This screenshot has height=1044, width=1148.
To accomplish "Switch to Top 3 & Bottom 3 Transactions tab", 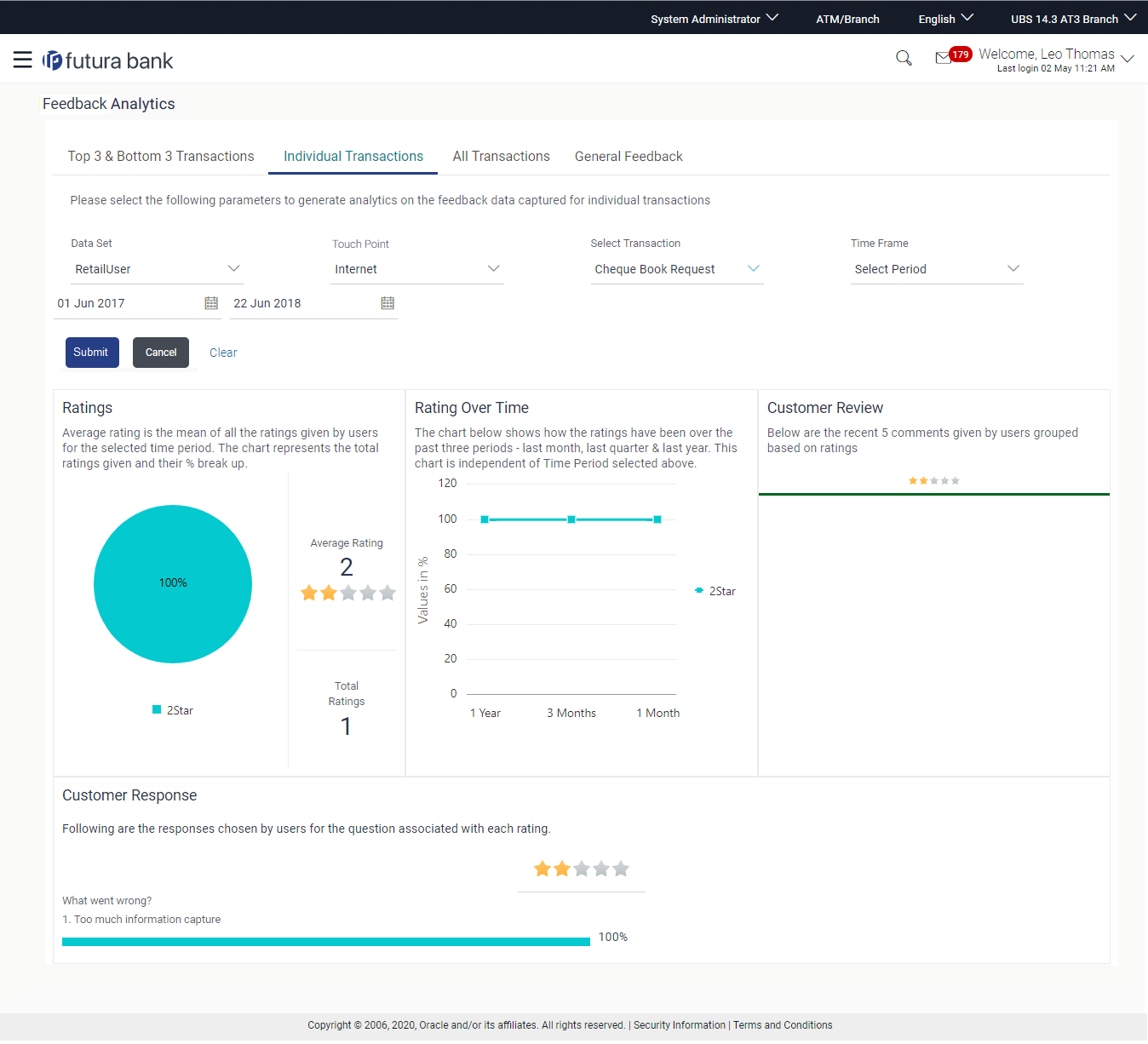I will pos(161,157).
